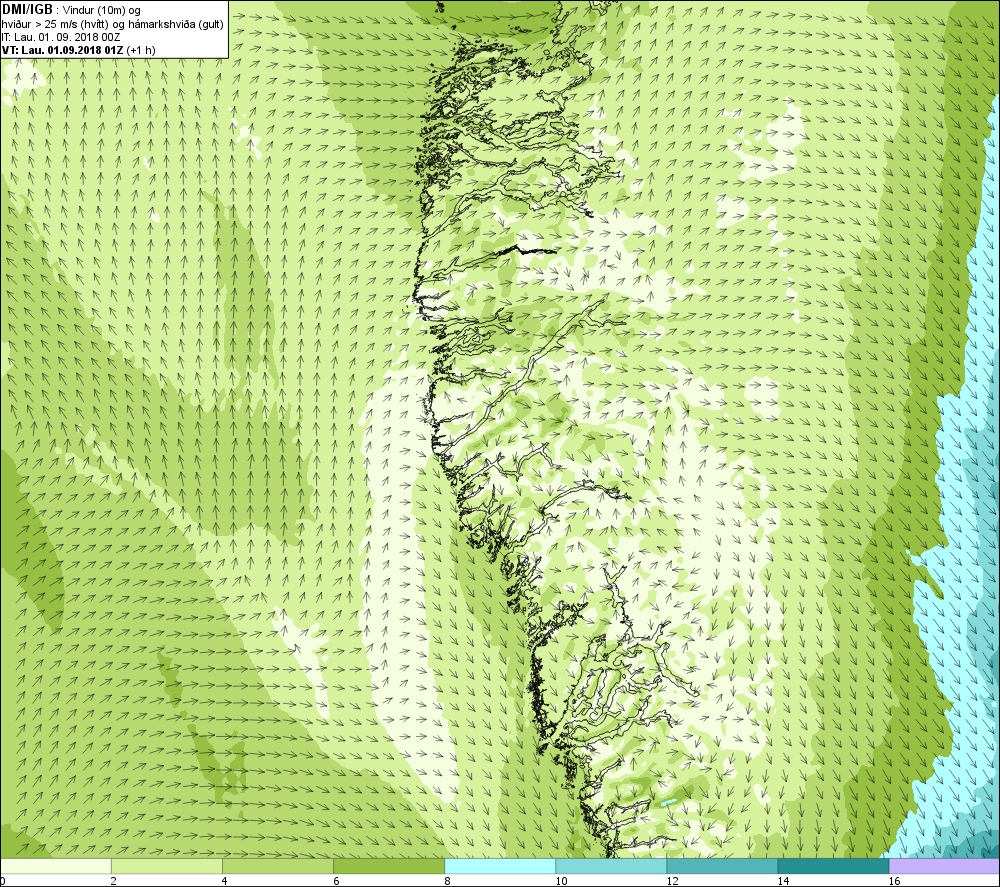Viewport: 1000px width, 887px height.
Task: Click the small cyan lake near southern coast
Action: [x=669, y=802]
